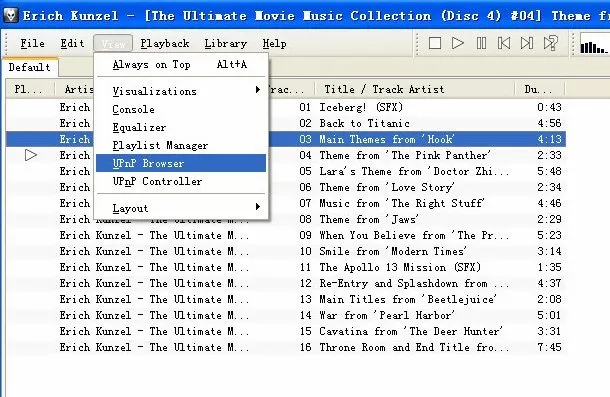Viewport: 610px width, 397px height.
Task: Choose UPnP Controller menu entry
Action: [x=181, y=181]
